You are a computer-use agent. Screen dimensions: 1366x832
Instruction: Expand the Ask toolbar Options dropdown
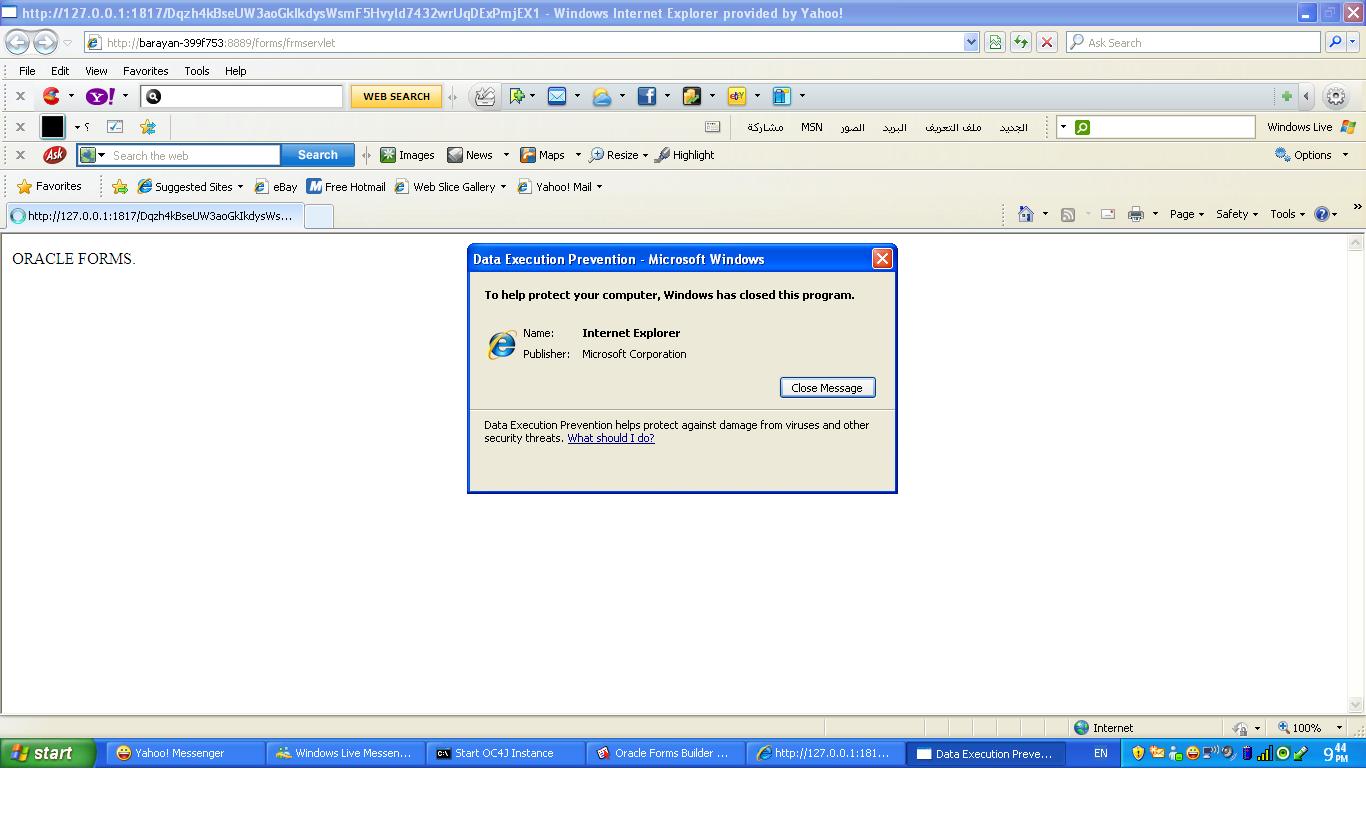tap(1312, 155)
